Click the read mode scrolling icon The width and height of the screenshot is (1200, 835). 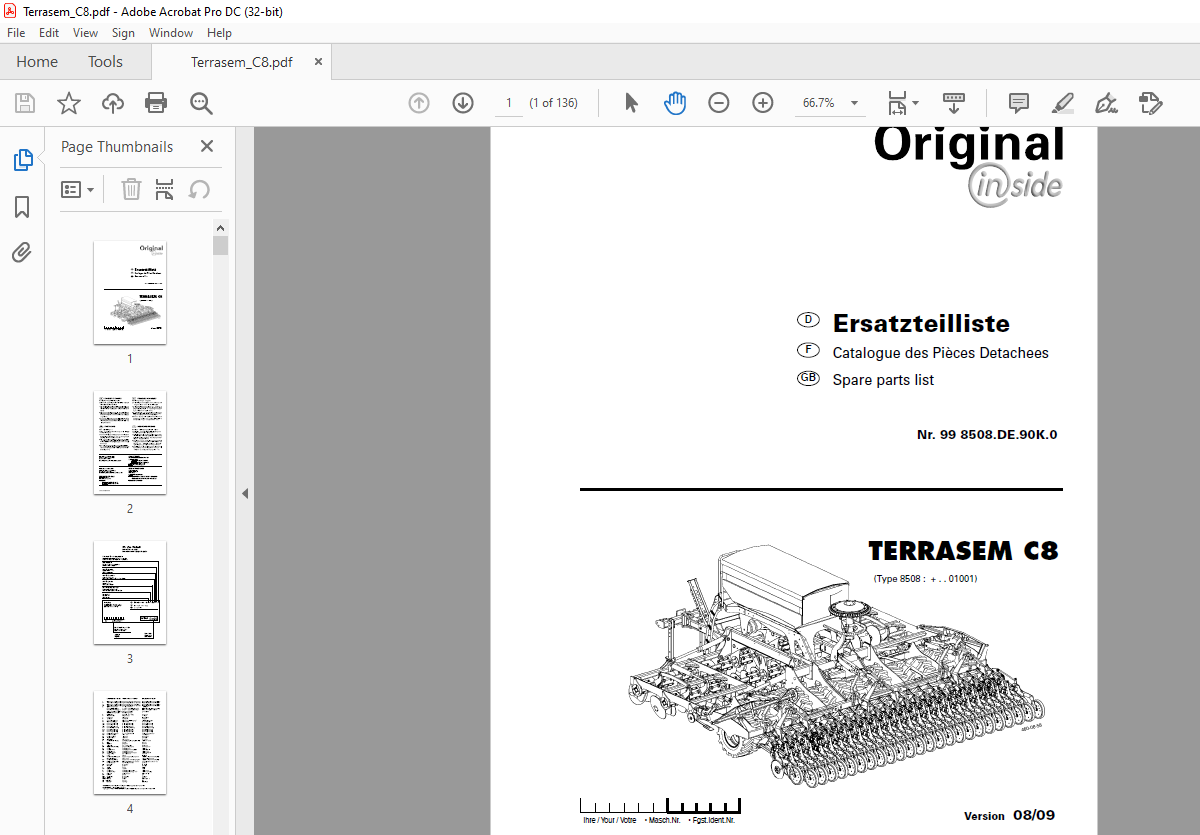[x=953, y=103]
